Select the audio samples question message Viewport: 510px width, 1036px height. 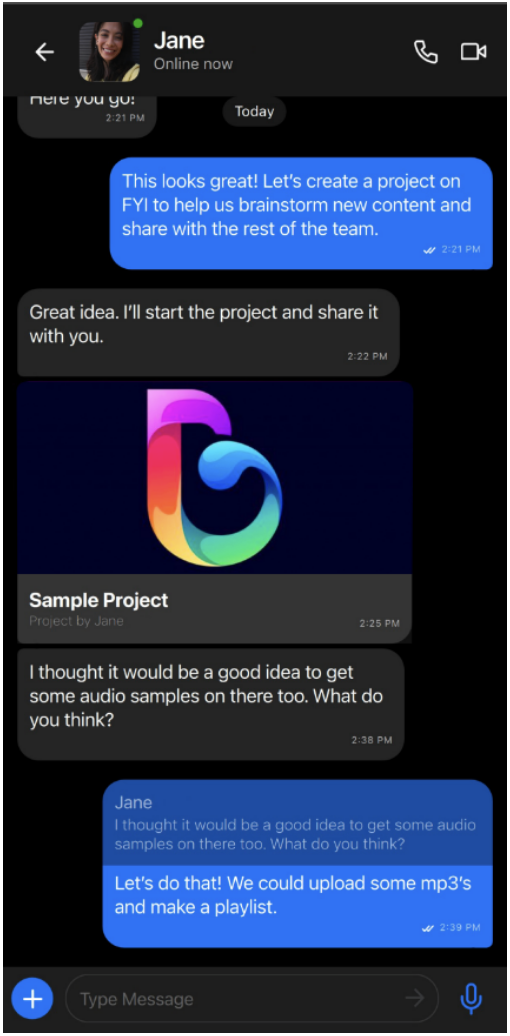point(211,704)
